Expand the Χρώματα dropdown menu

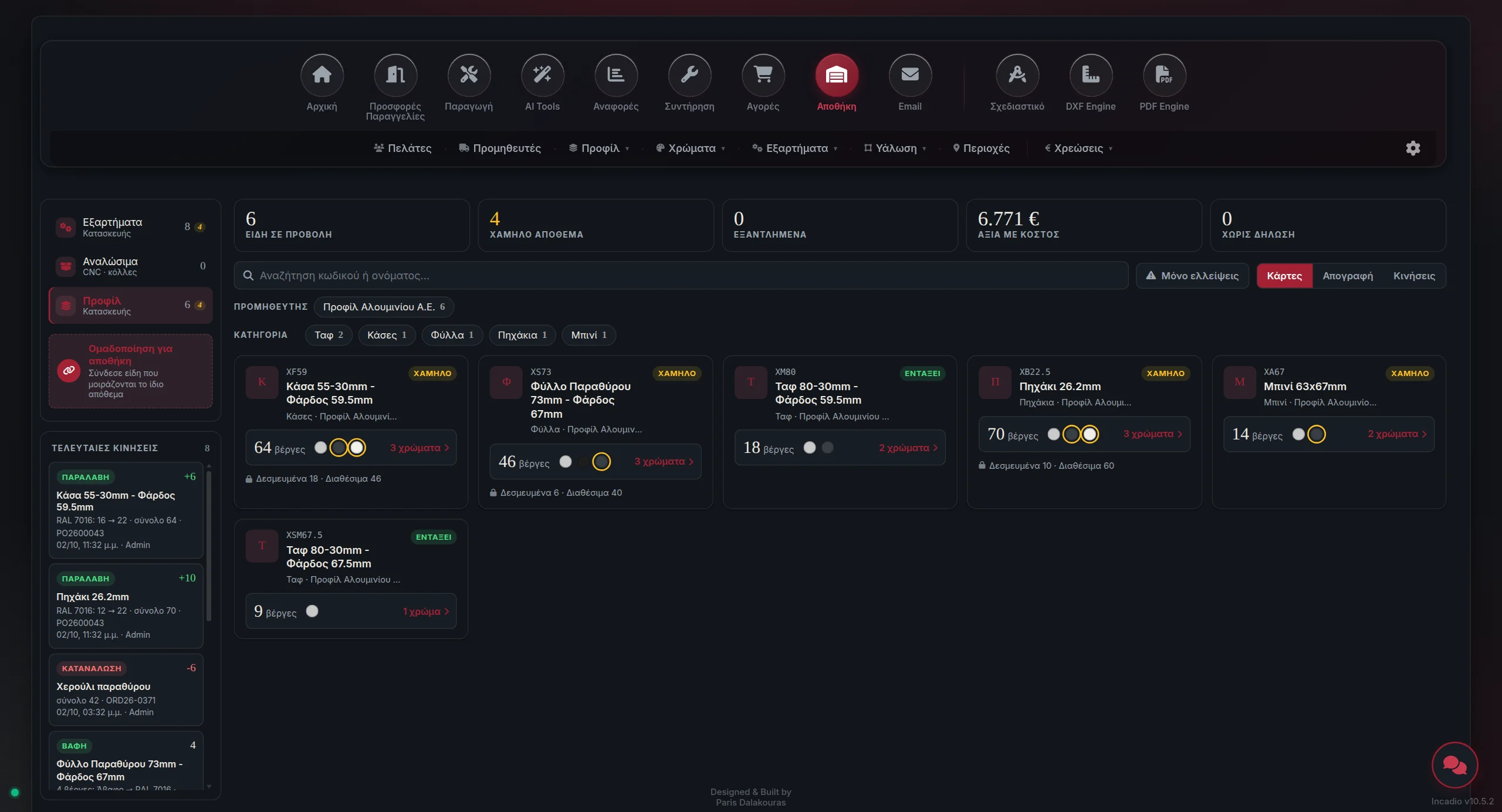(691, 148)
